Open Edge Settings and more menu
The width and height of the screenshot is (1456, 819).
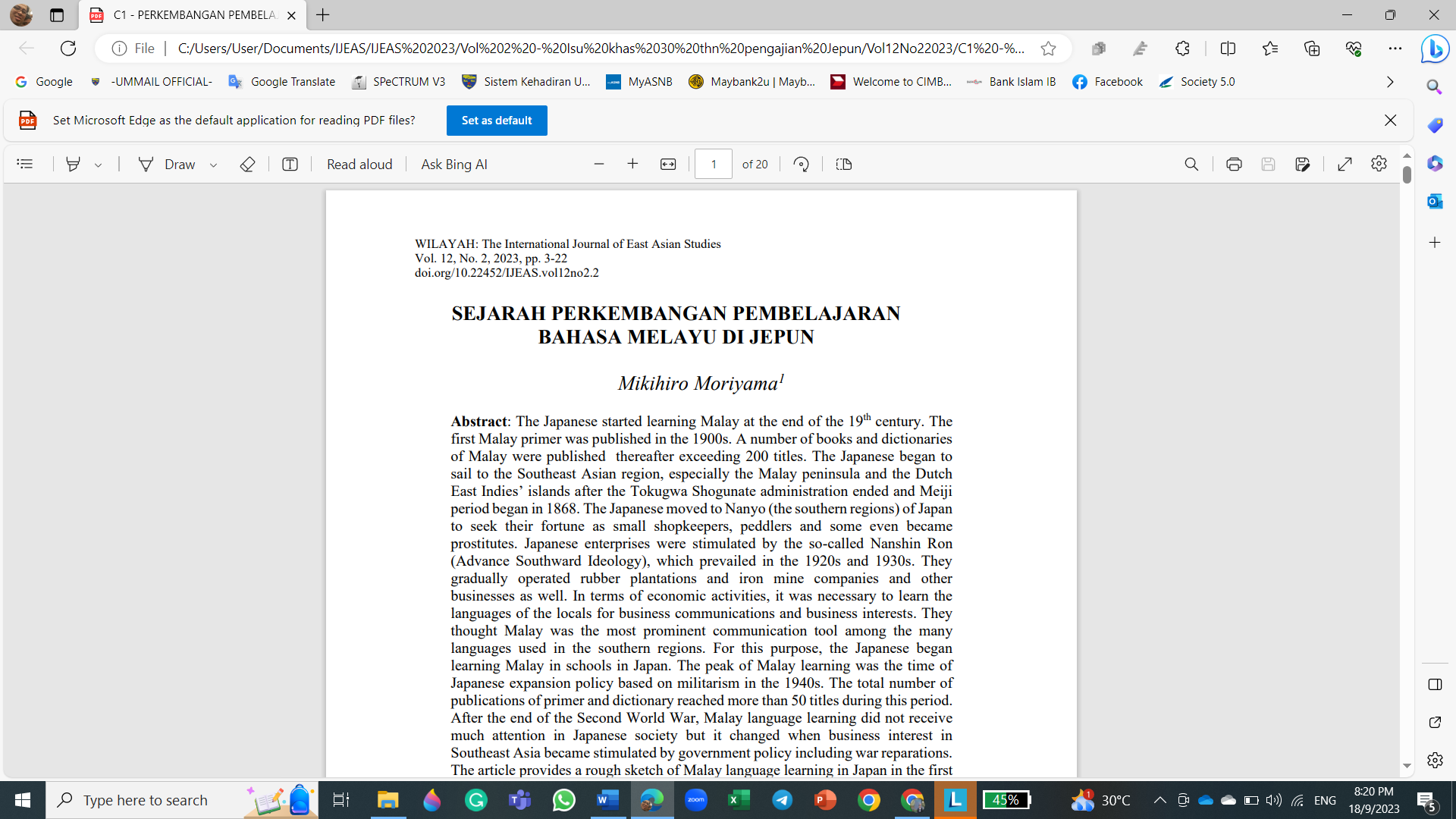coord(1395,49)
